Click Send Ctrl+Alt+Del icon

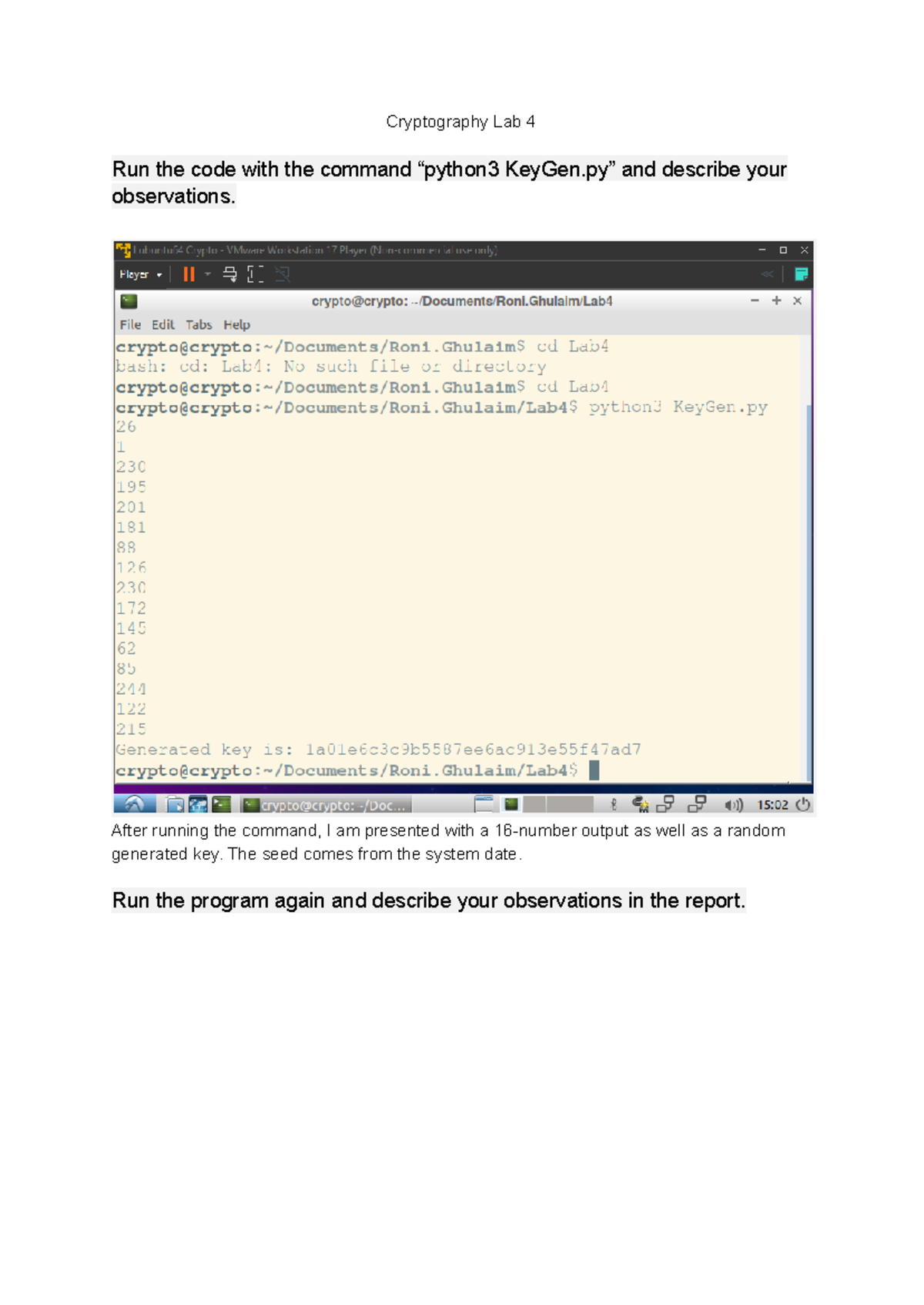click(229, 274)
